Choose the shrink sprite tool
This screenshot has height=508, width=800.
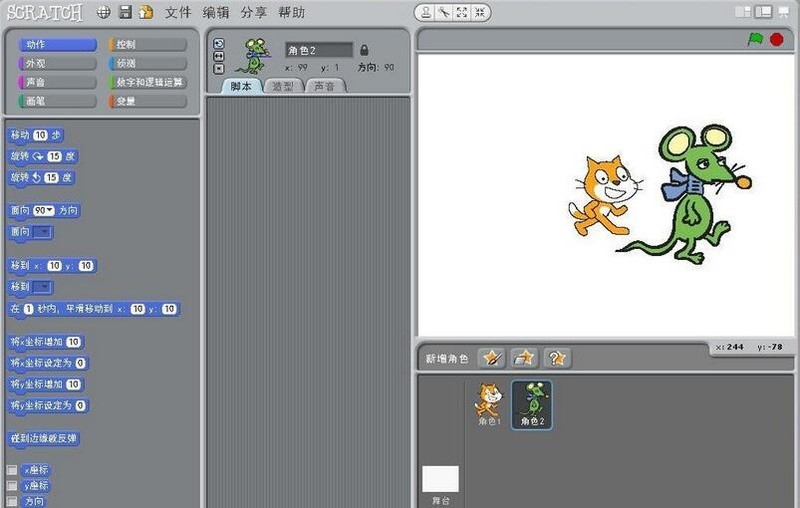click(481, 13)
